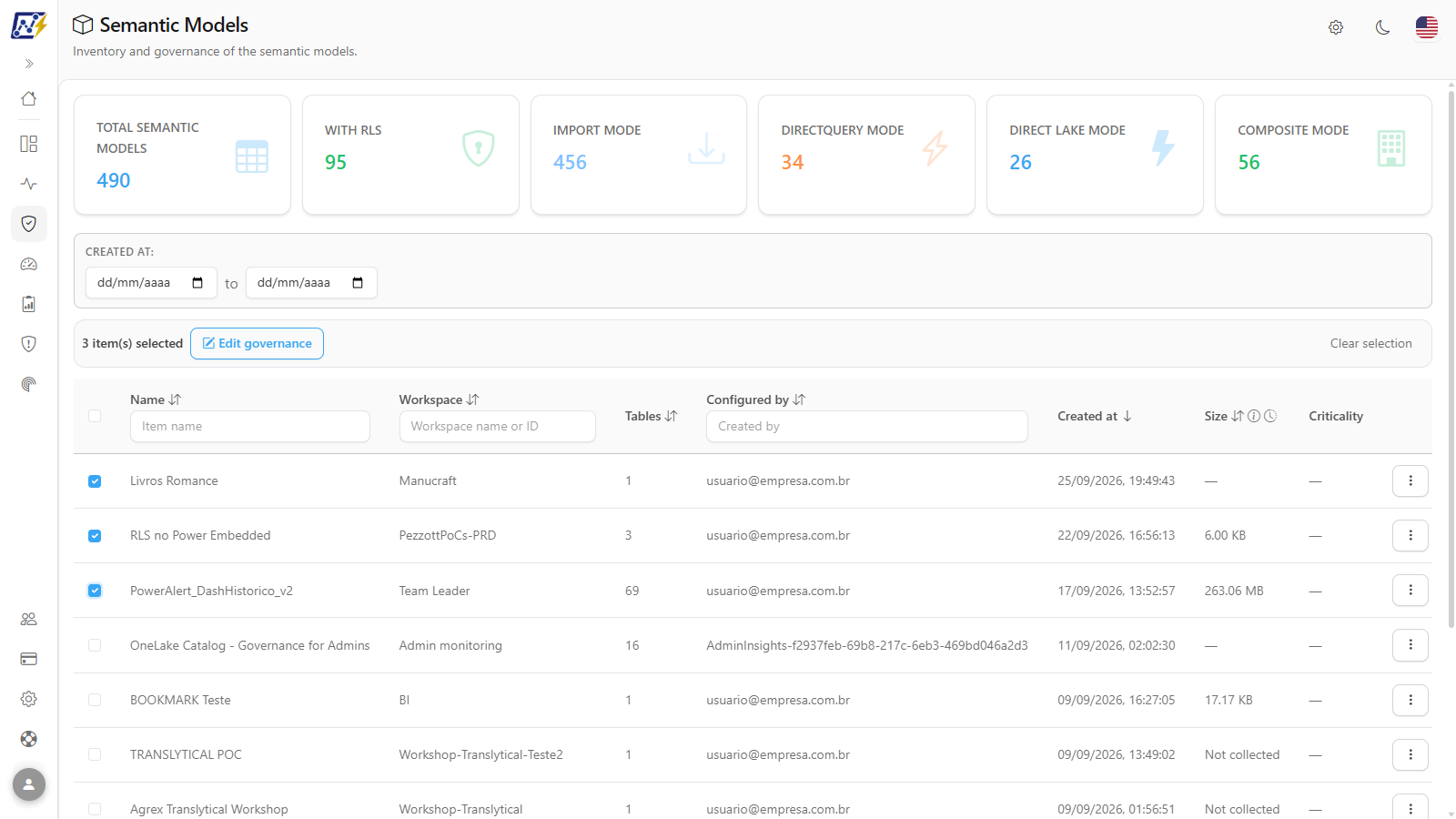The width and height of the screenshot is (1456, 819).
Task: Open the start date calendar picker
Action: (x=197, y=283)
